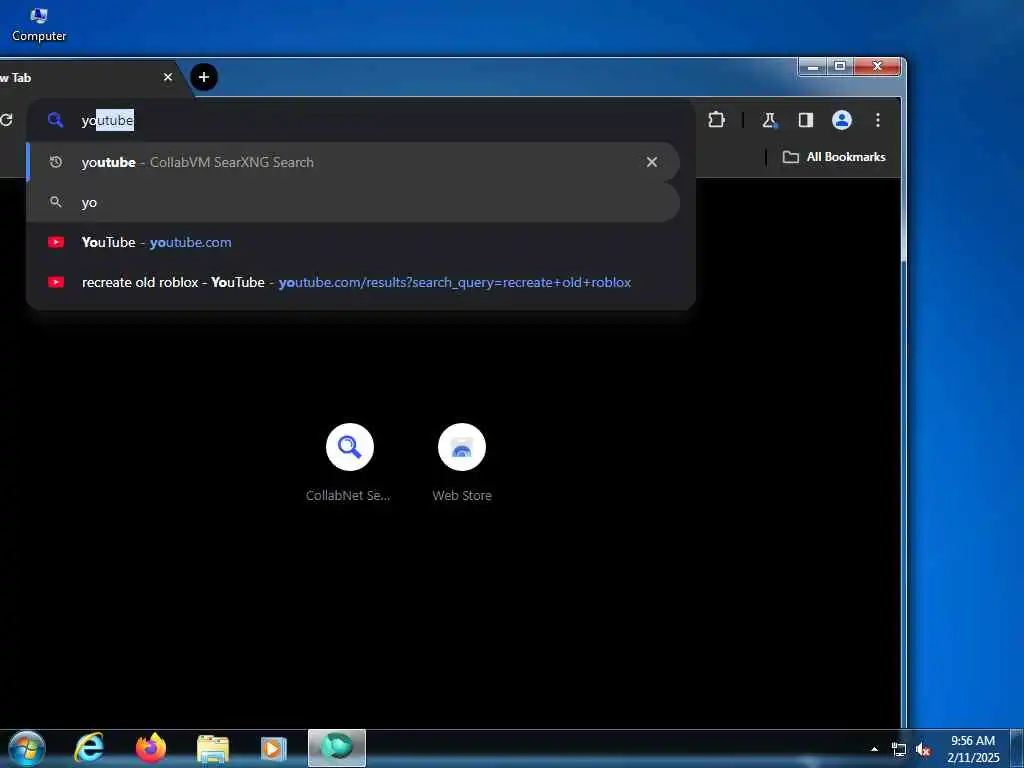The width and height of the screenshot is (1024, 768).
Task: Open Chrome three-dot menu
Action: coord(878,120)
